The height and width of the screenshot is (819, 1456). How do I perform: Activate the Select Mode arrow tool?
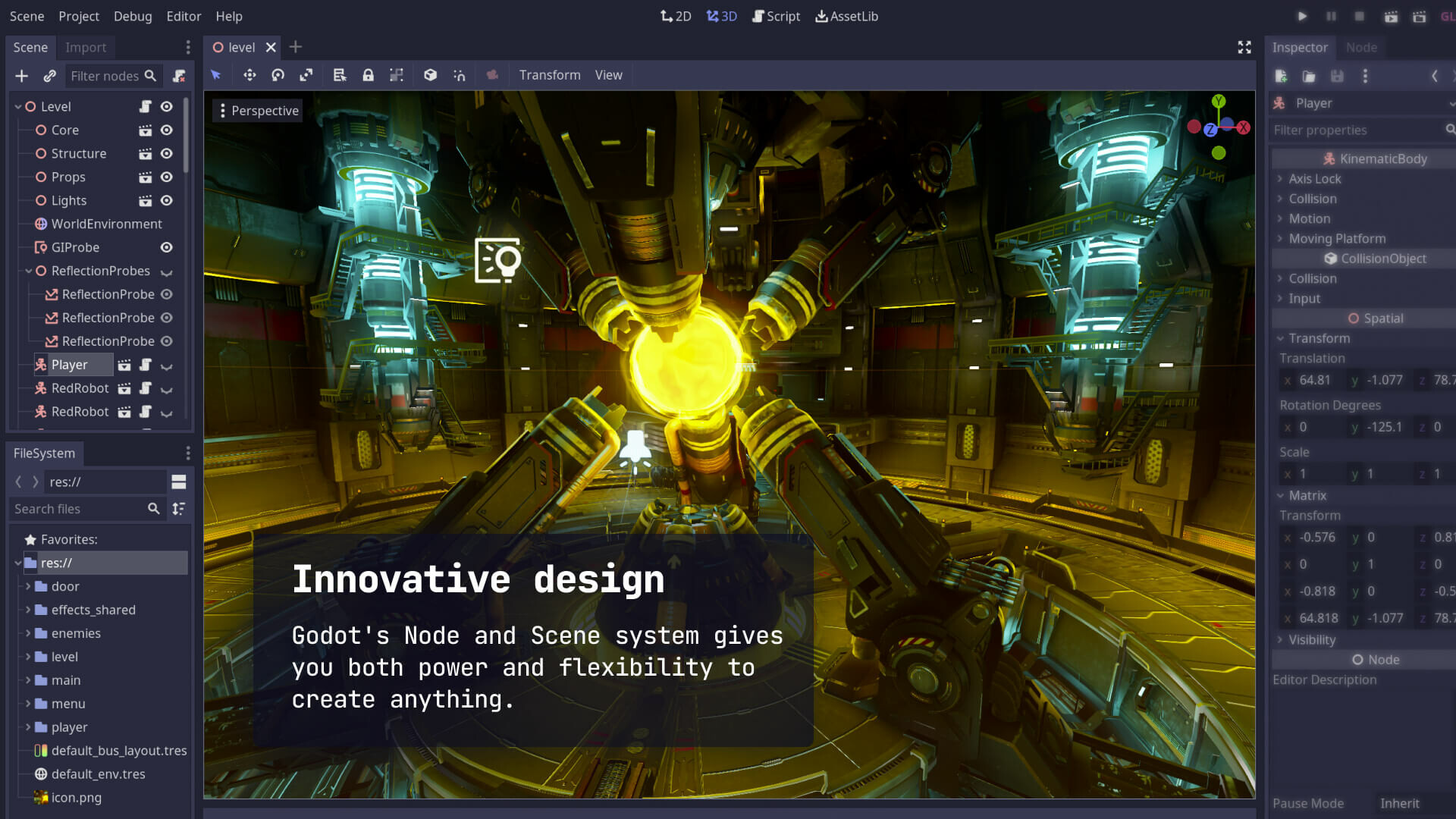pyautogui.click(x=216, y=75)
